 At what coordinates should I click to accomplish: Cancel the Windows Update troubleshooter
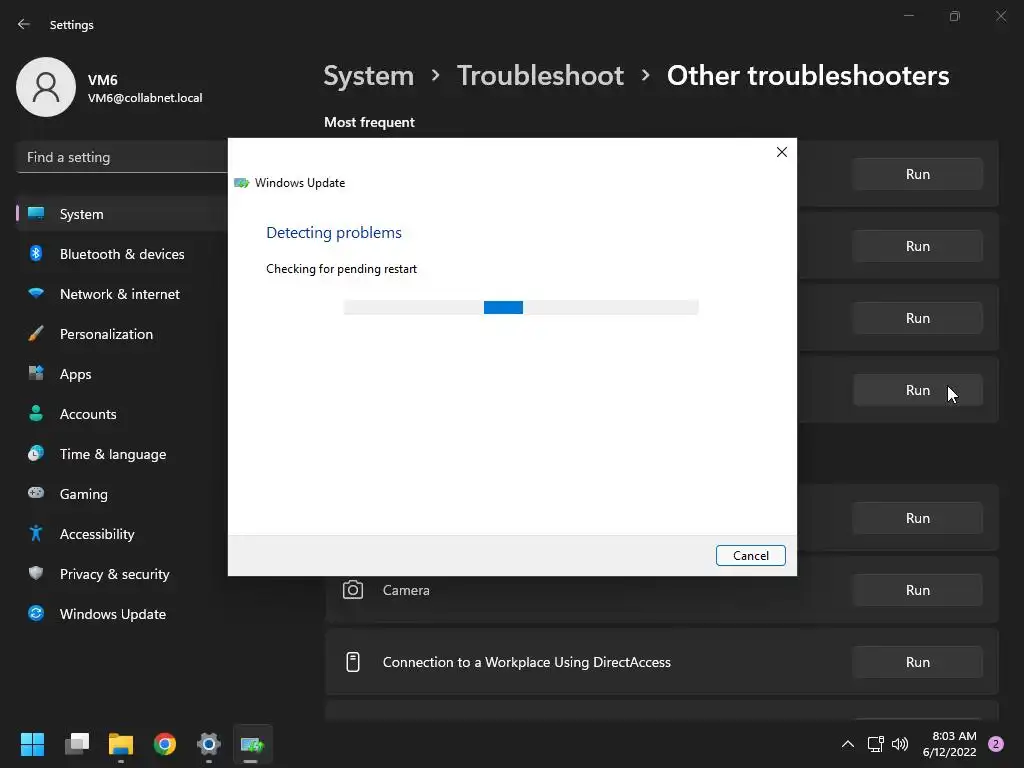coord(750,556)
